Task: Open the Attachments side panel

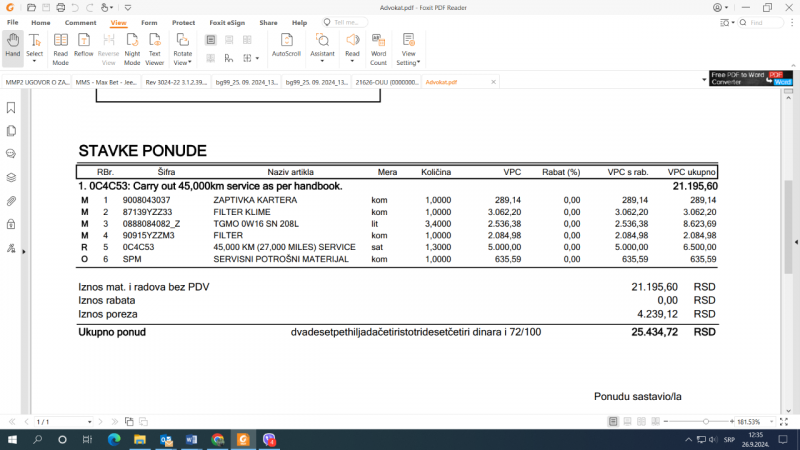Action: [x=11, y=200]
